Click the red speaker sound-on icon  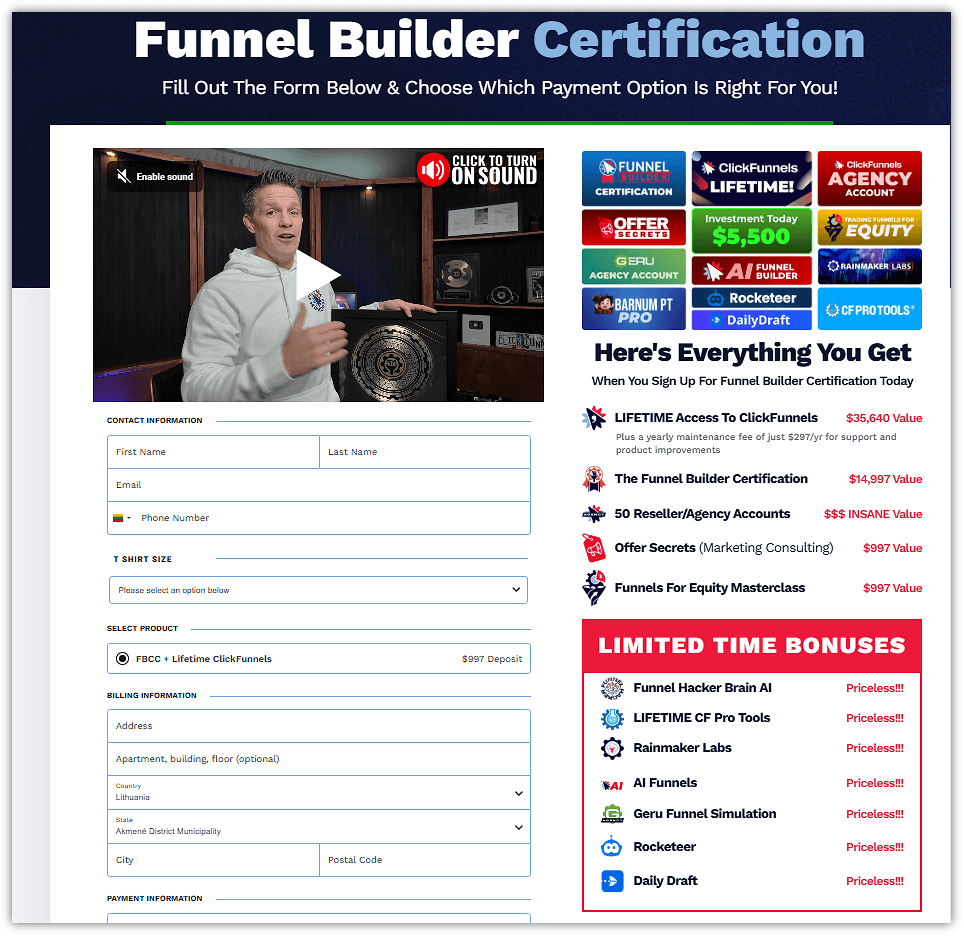pos(433,170)
